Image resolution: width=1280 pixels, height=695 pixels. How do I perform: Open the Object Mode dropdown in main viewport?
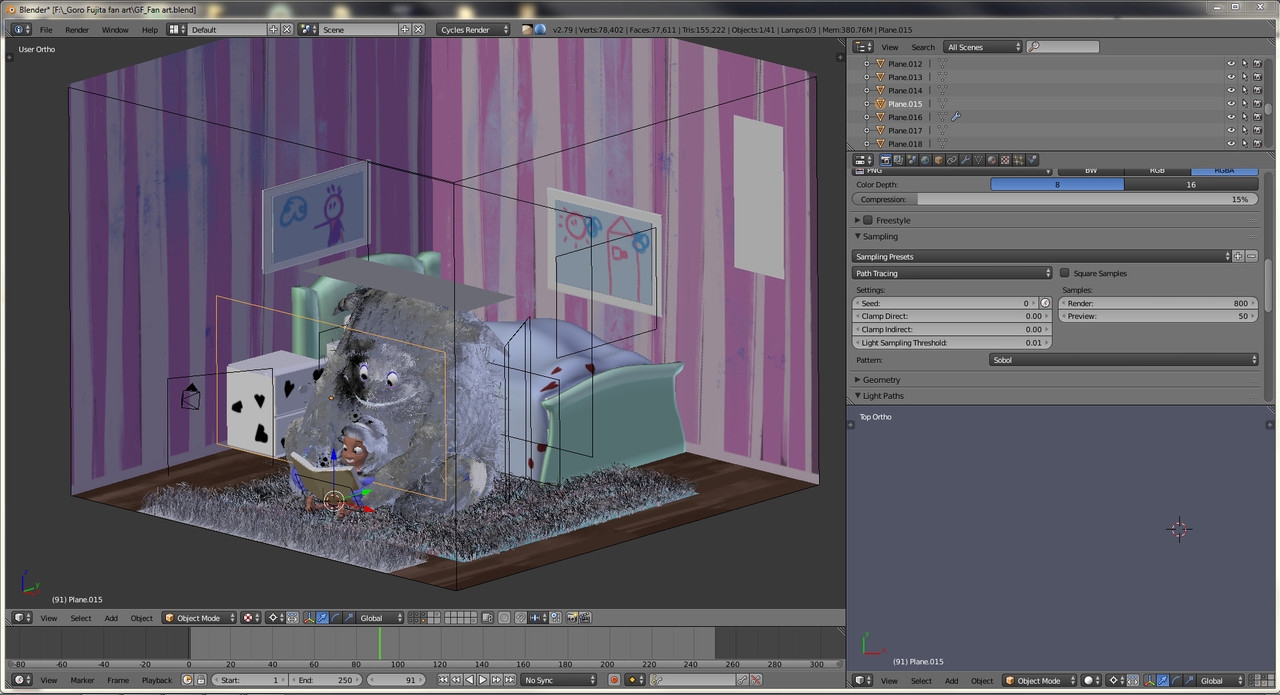coord(200,618)
